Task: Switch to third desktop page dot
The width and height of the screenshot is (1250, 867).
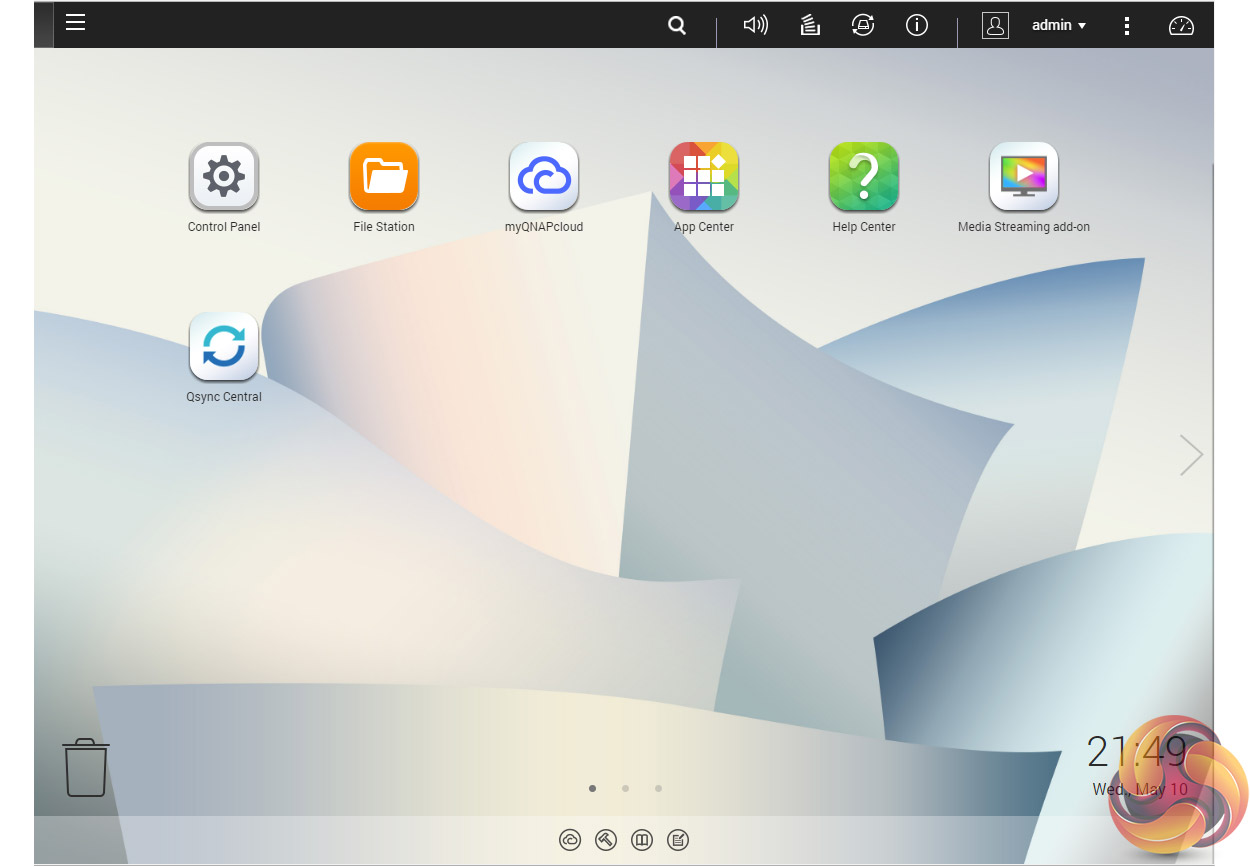Action: tap(658, 788)
